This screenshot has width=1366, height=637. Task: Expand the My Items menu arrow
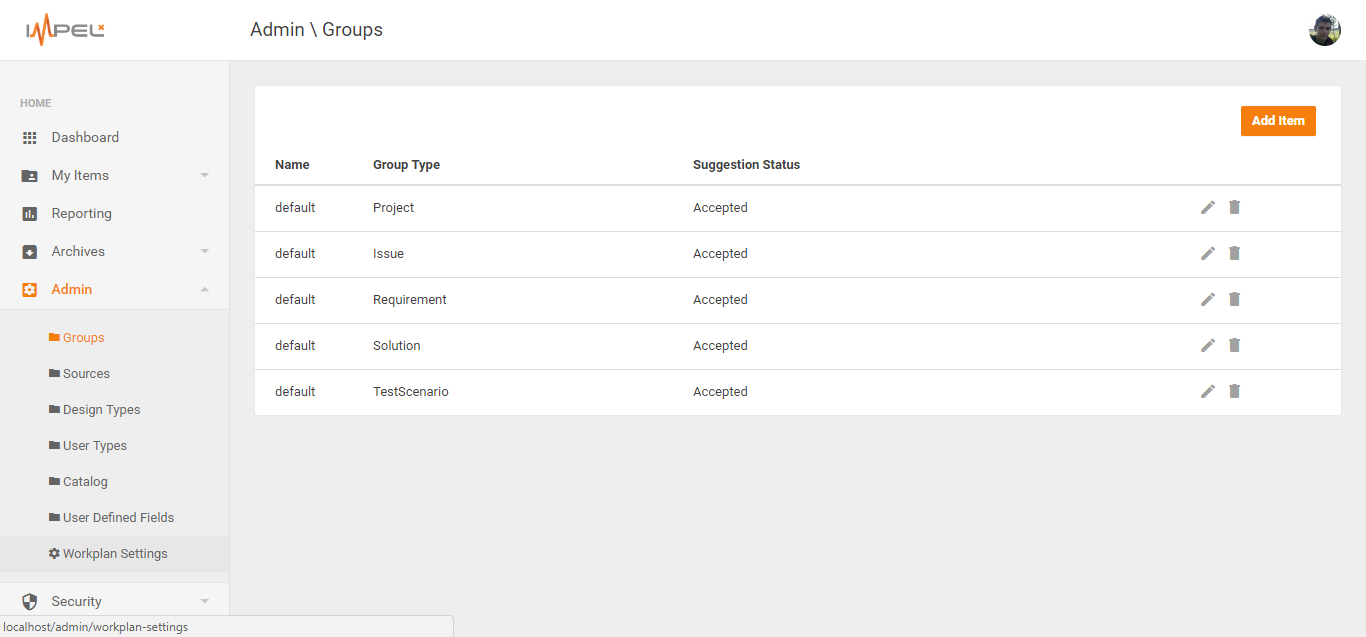tap(205, 176)
